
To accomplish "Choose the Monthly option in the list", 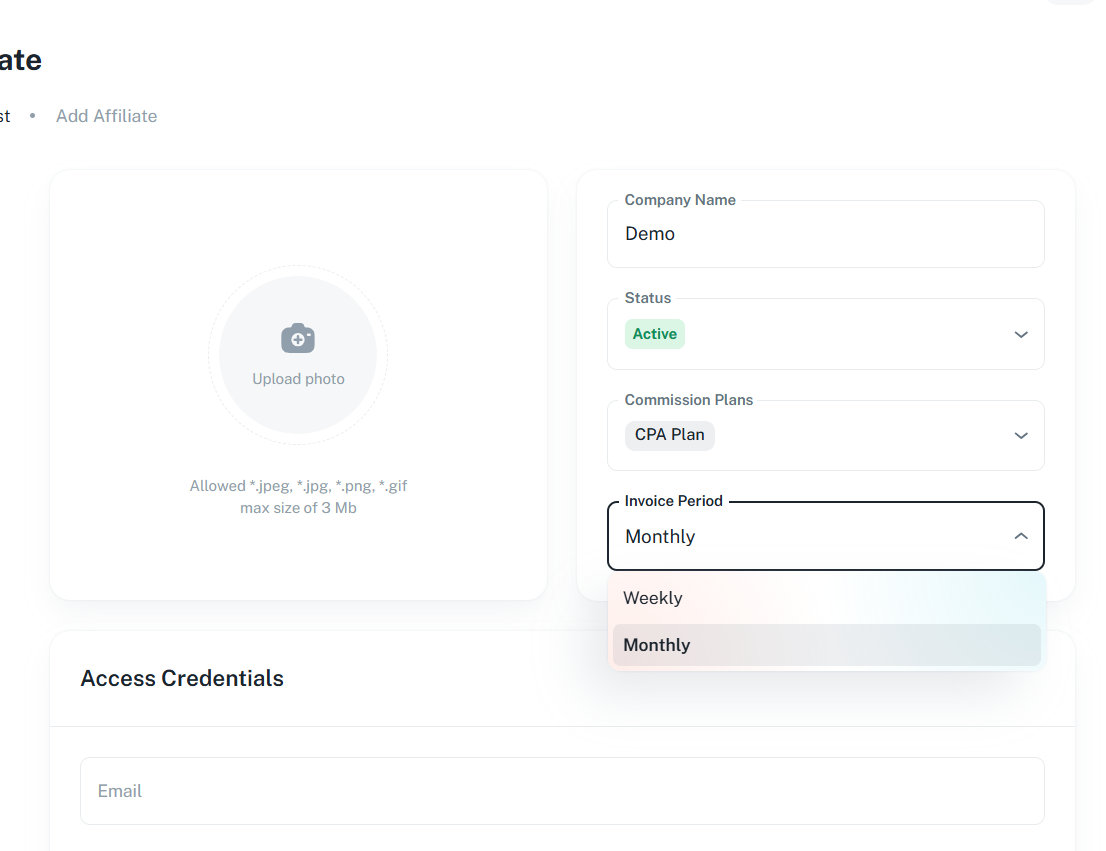I will coord(656,645).
